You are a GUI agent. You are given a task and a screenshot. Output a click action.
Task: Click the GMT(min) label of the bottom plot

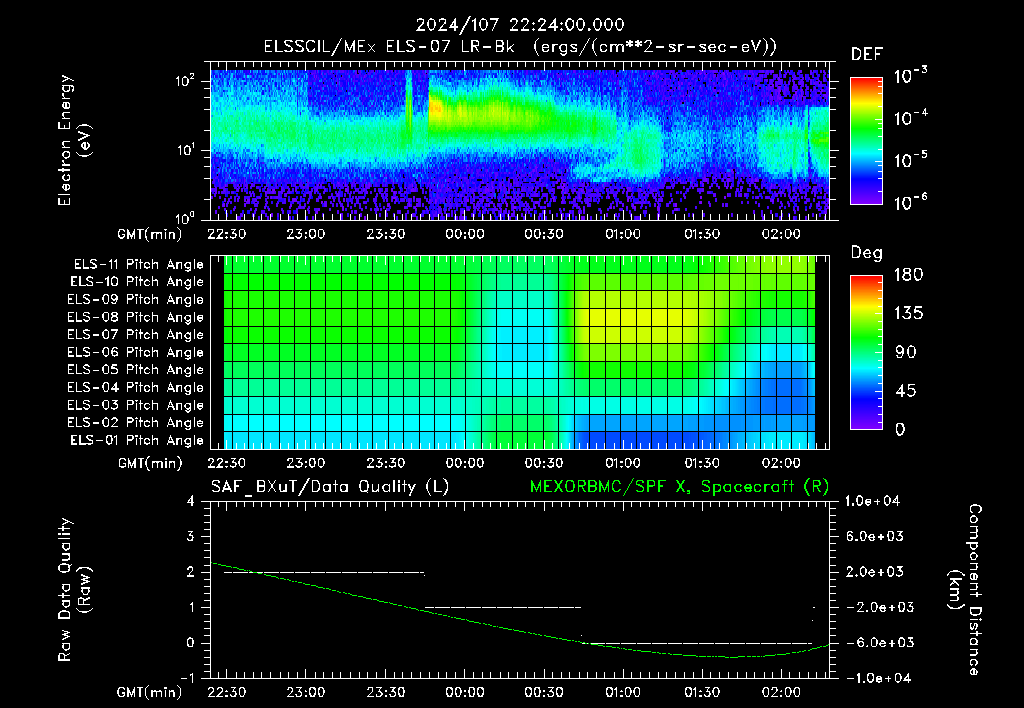pyautogui.click(x=150, y=692)
